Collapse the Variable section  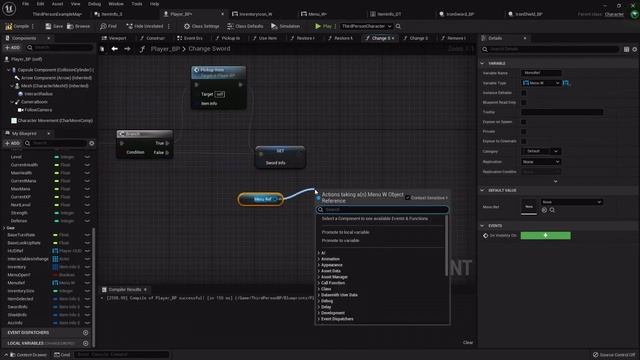[x=482, y=64]
